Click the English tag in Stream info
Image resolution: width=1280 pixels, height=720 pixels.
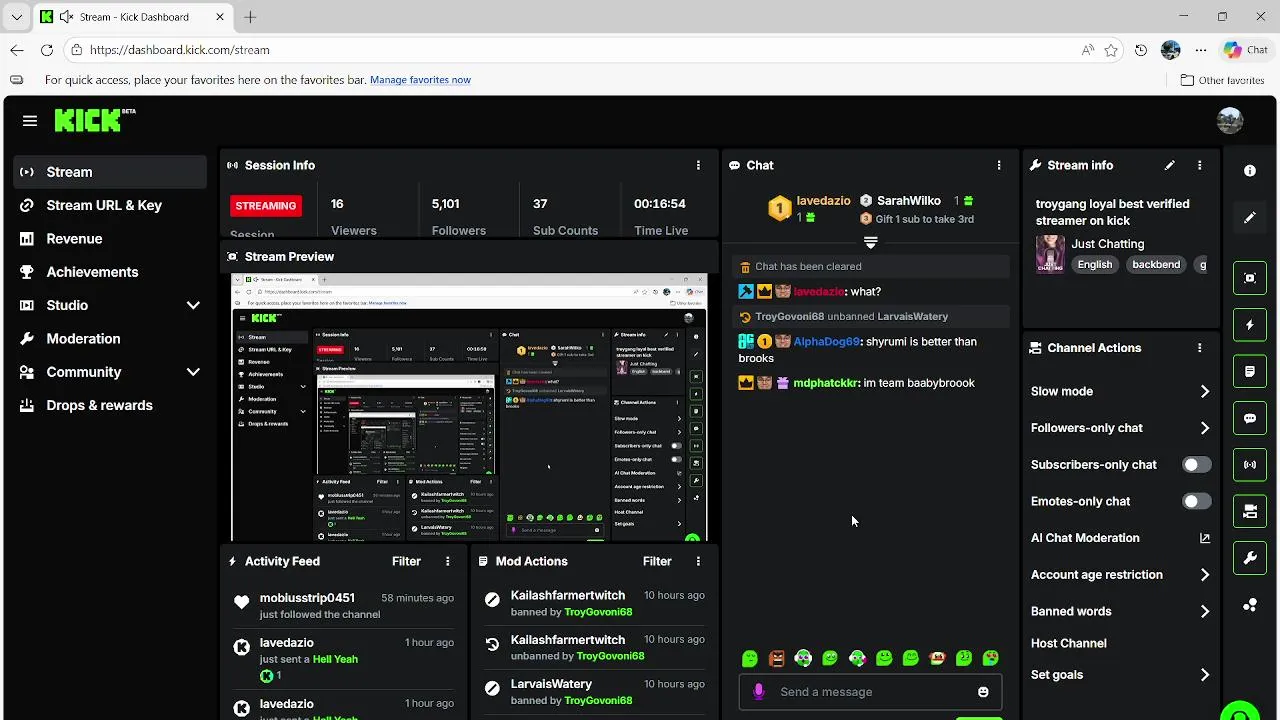(1095, 265)
